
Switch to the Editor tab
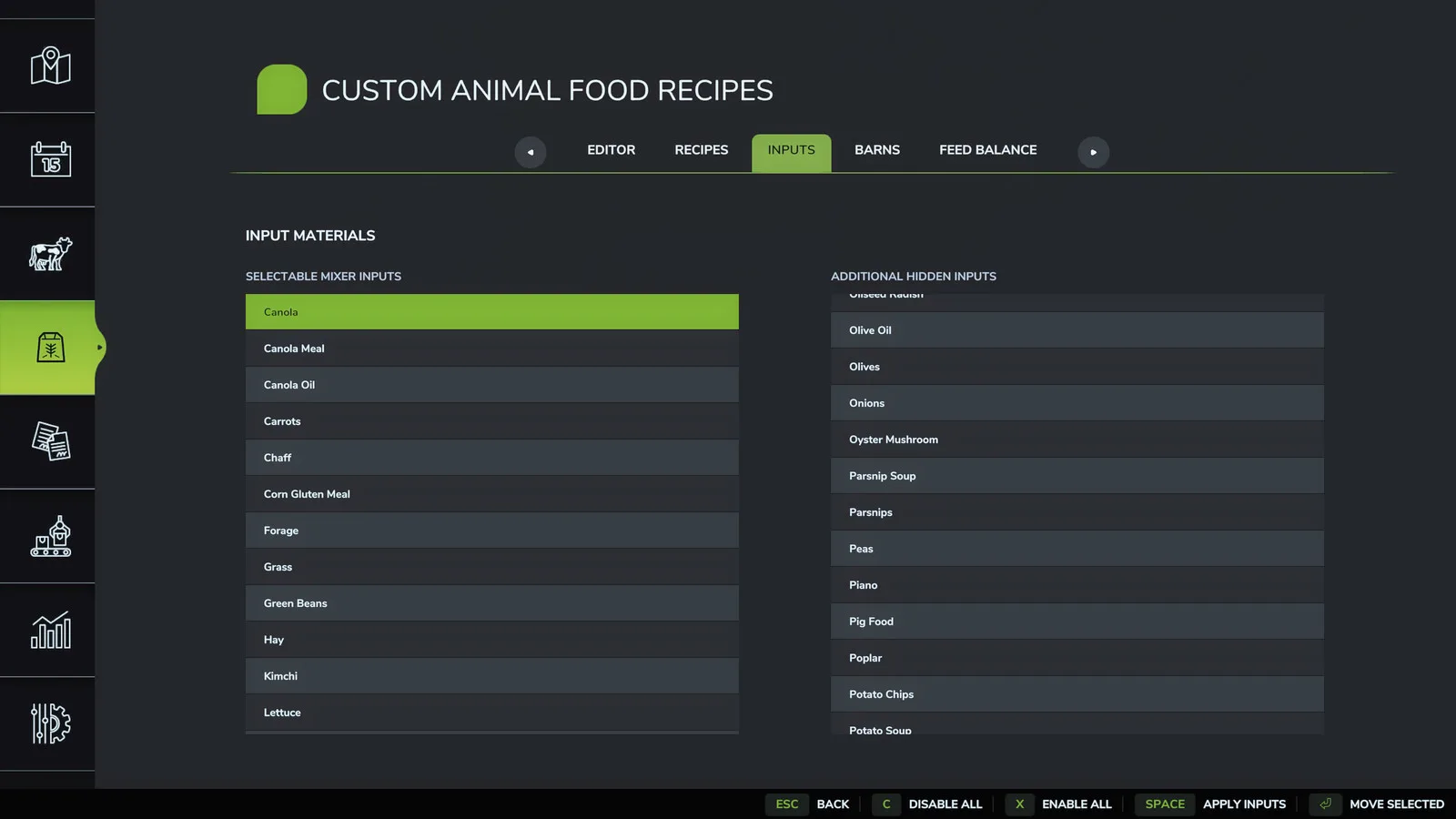click(611, 150)
